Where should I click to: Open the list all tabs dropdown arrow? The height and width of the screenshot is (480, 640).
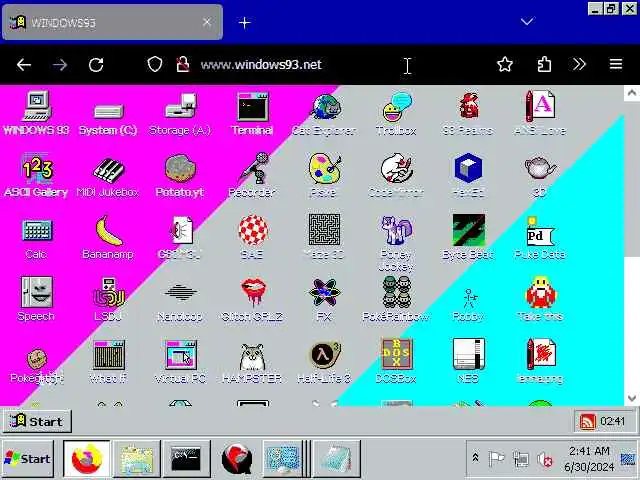click(x=527, y=21)
